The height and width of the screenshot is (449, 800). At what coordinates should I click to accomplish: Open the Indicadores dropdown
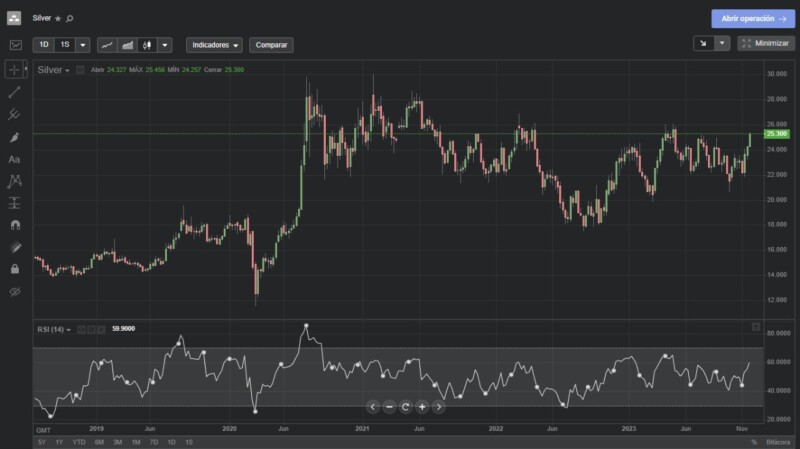(214, 45)
